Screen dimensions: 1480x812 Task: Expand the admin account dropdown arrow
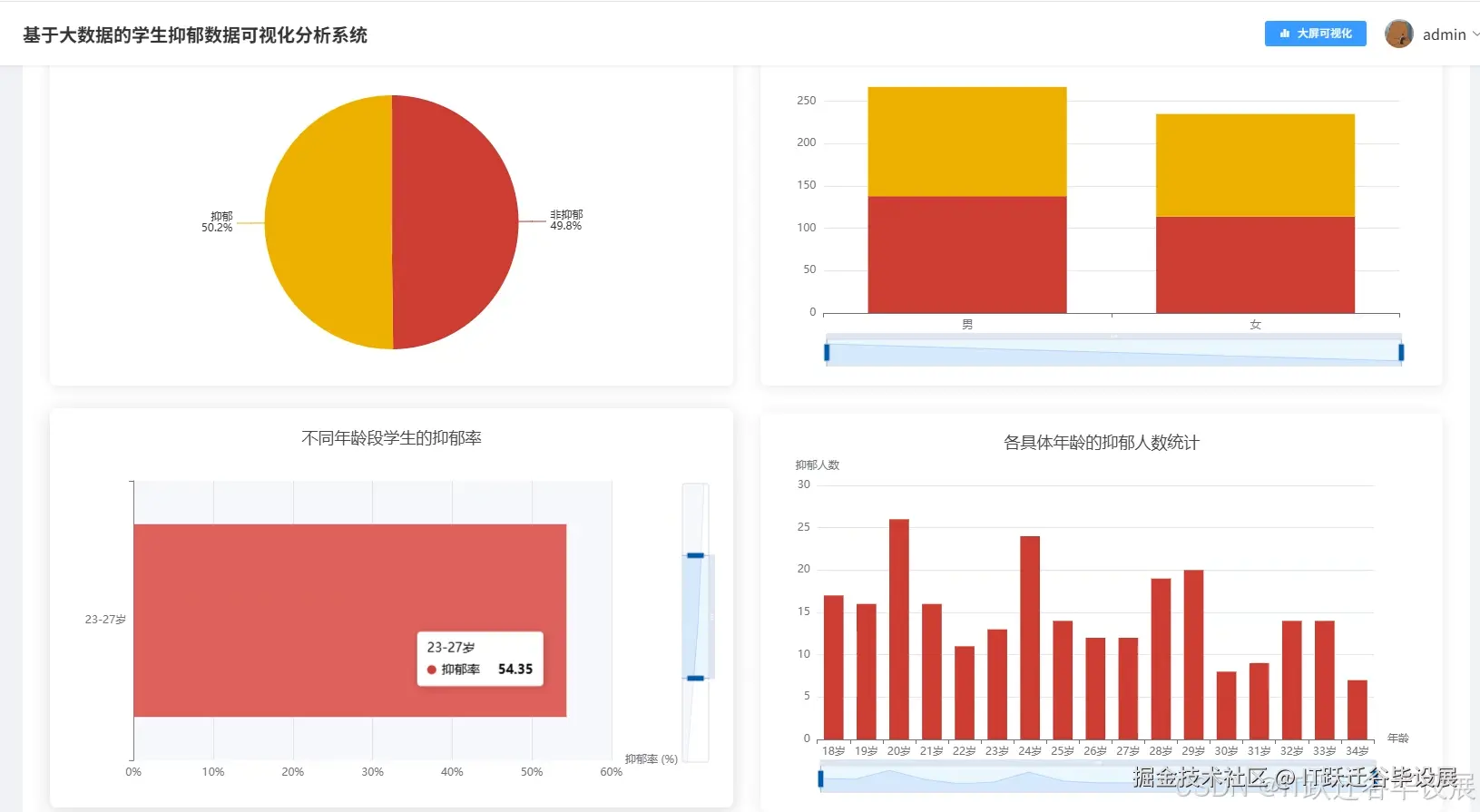click(1475, 34)
